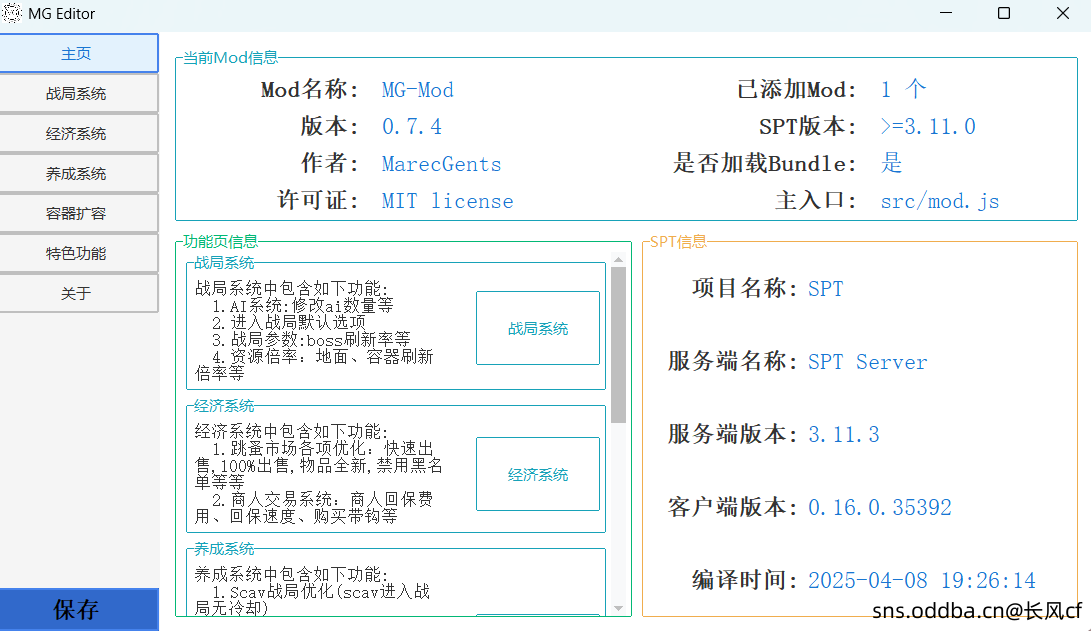Click the MG Editor app icon in title bar
The image size is (1091, 631).
pos(12,13)
